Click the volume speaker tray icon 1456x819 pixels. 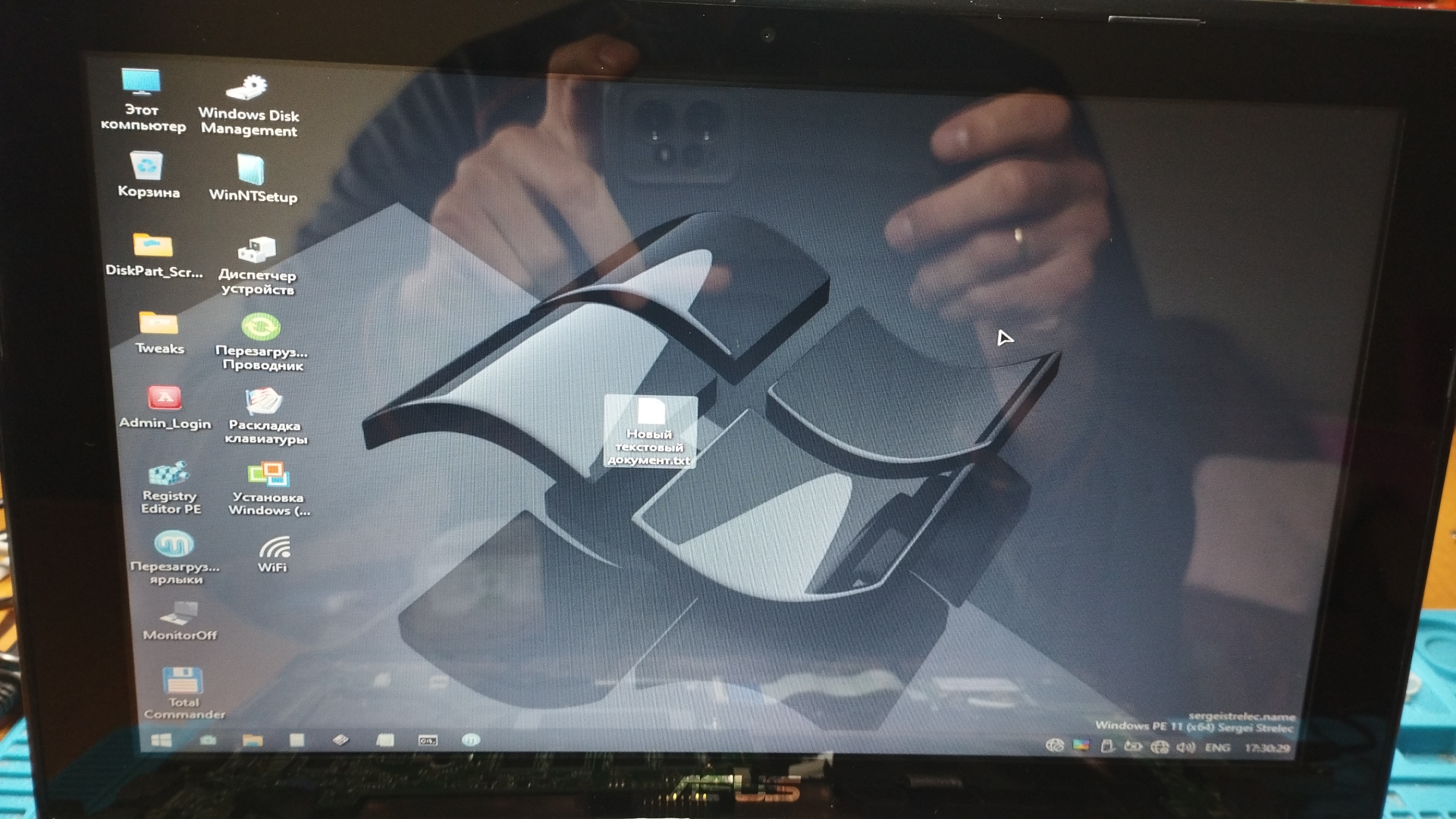pos(1186,747)
